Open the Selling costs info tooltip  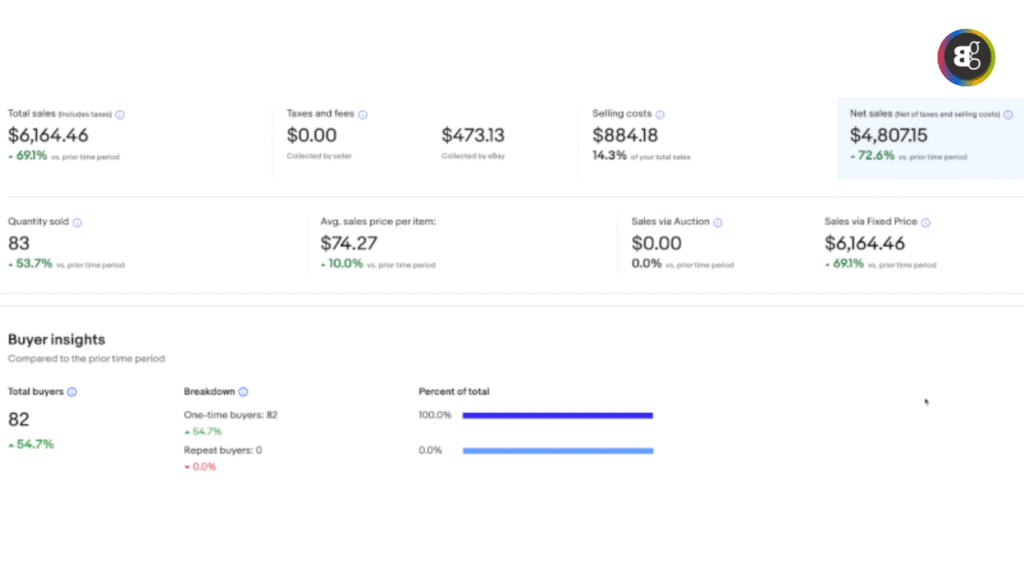coord(660,113)
